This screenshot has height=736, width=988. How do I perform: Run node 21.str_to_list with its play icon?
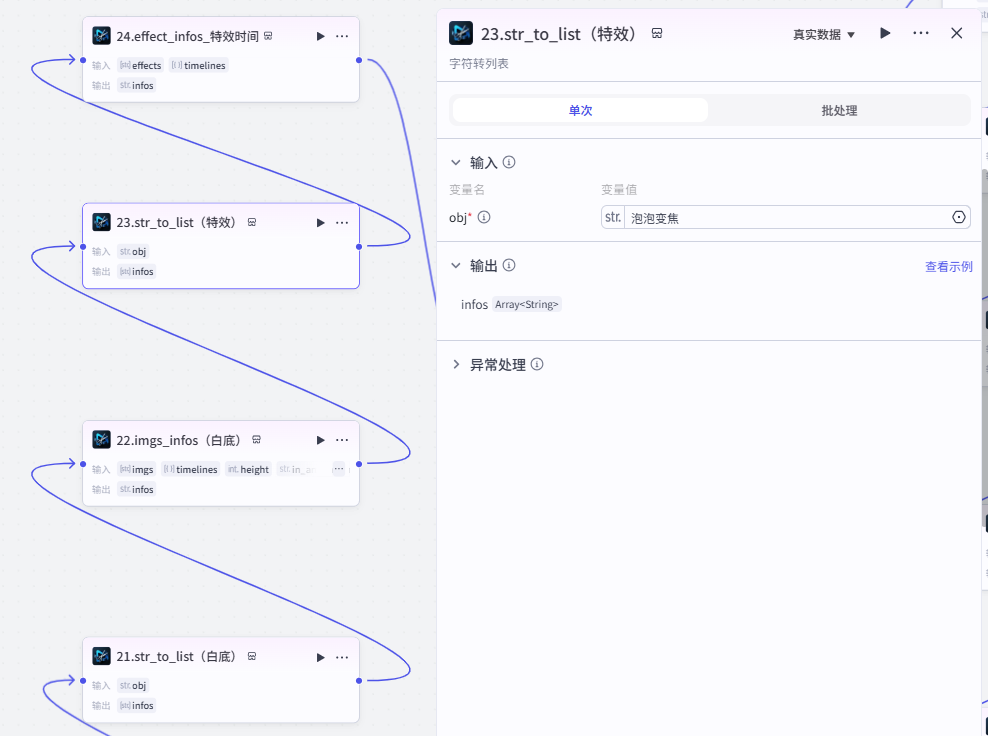coord(320,656)
